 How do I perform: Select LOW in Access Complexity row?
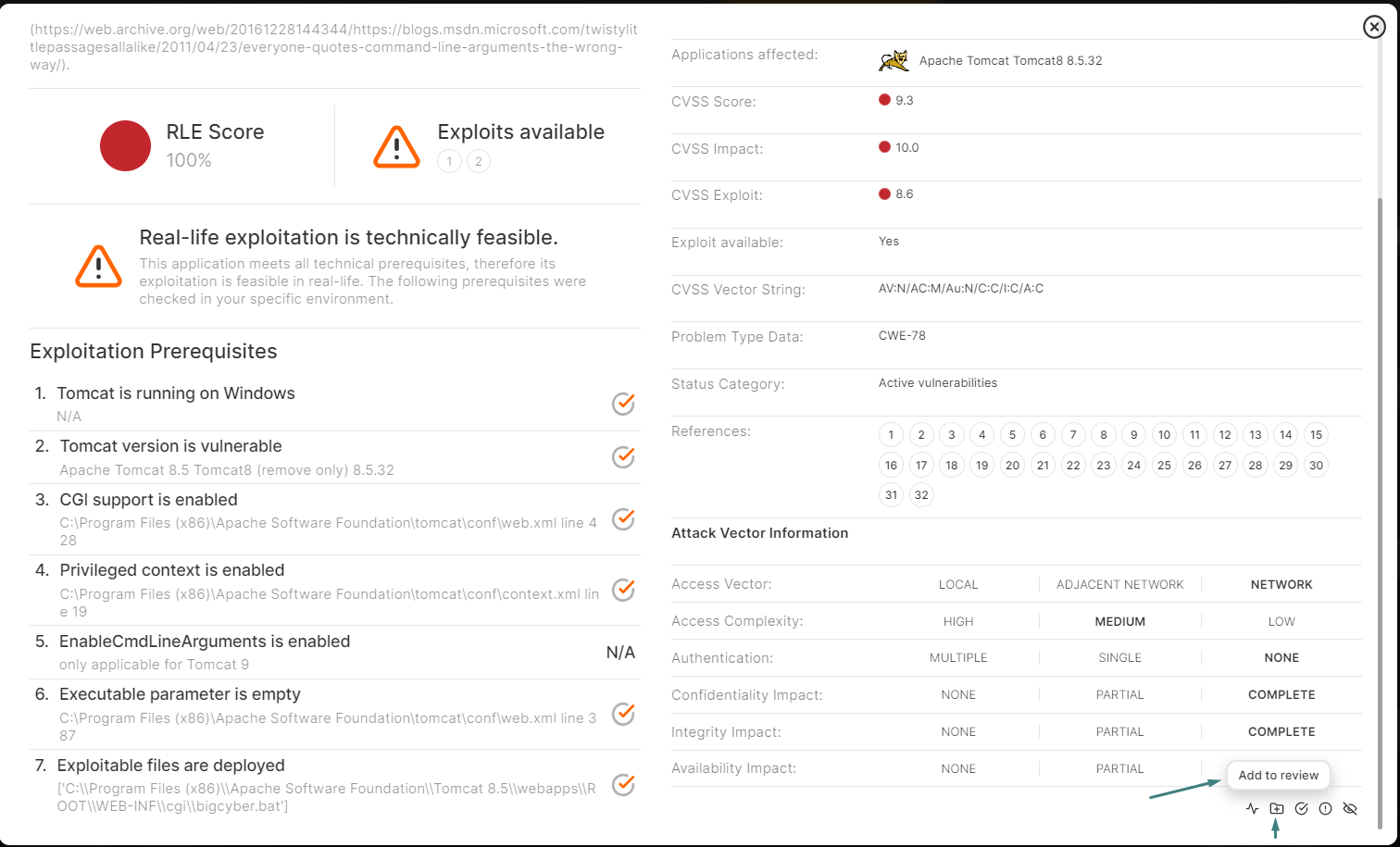(x=1281, y=622)
